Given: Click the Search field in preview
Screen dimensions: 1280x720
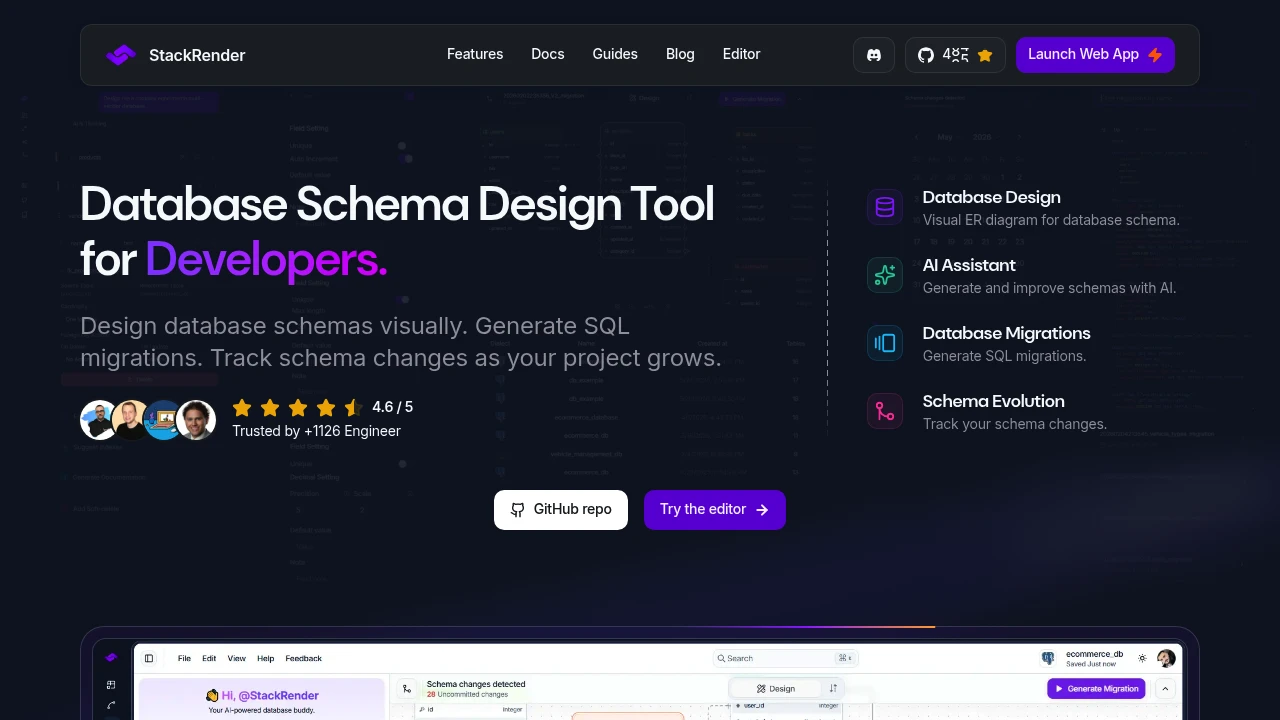Looking at the screenshot, I should (x=786, y=658).
